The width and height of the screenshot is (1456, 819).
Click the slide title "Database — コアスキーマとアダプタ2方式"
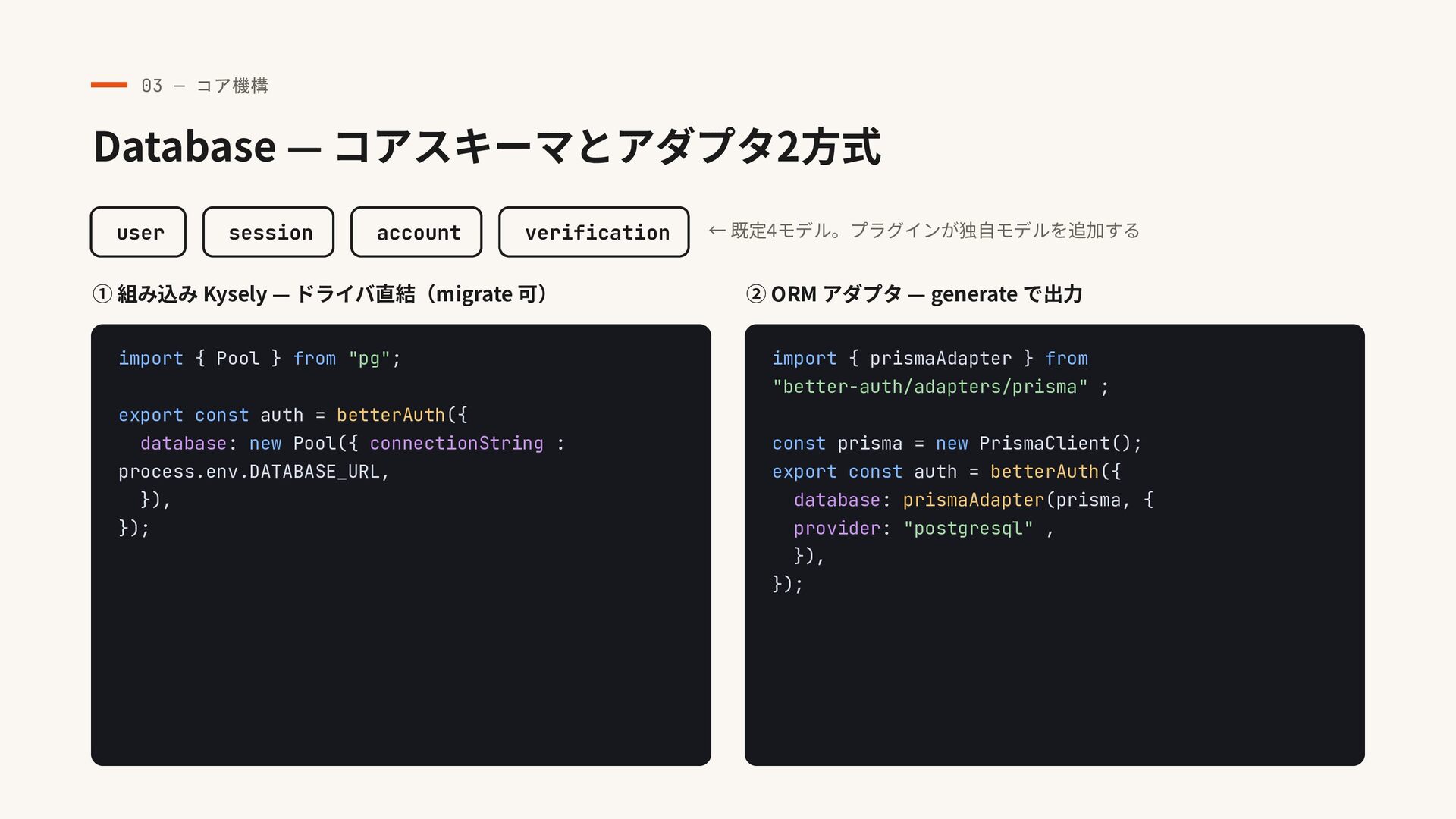pos(487,146)
